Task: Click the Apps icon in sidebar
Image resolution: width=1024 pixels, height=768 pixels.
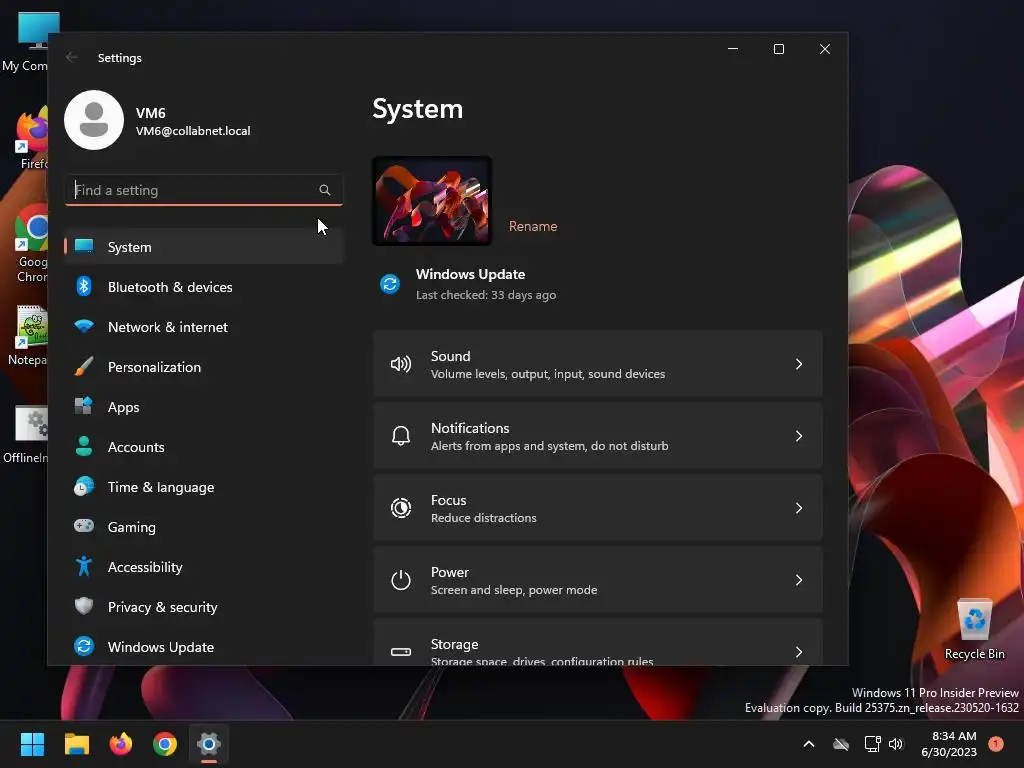Action: coord(84,406)
